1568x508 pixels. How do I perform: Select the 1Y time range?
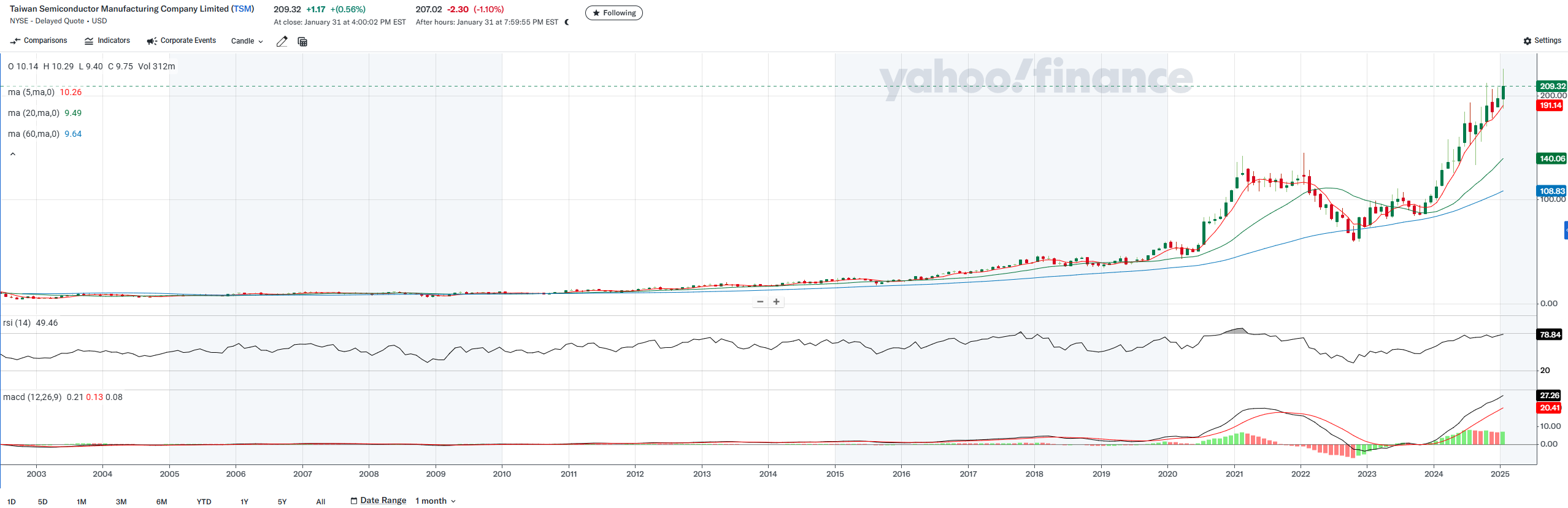[244, 501]
